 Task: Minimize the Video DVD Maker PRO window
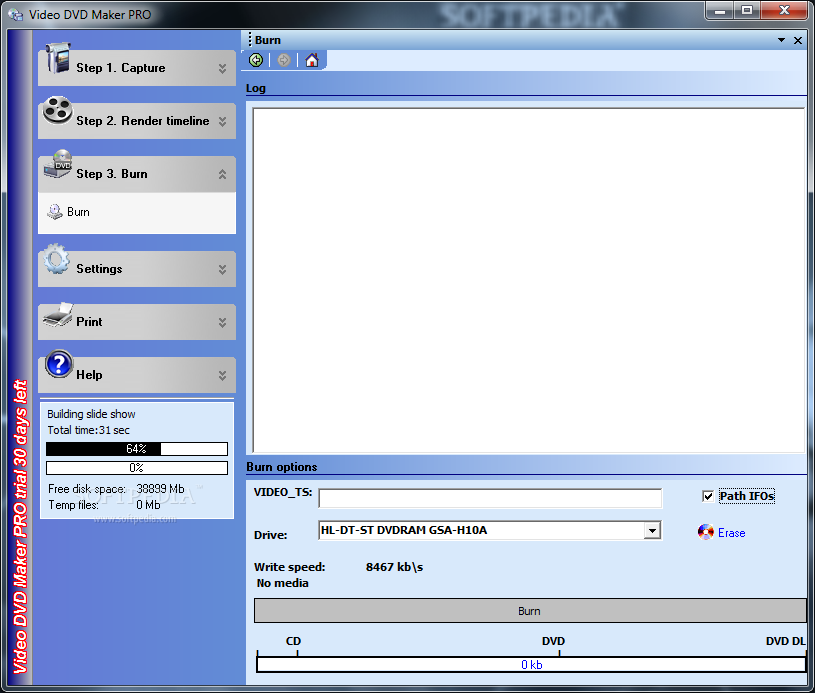pyautogui.click(x=720, y=10)
